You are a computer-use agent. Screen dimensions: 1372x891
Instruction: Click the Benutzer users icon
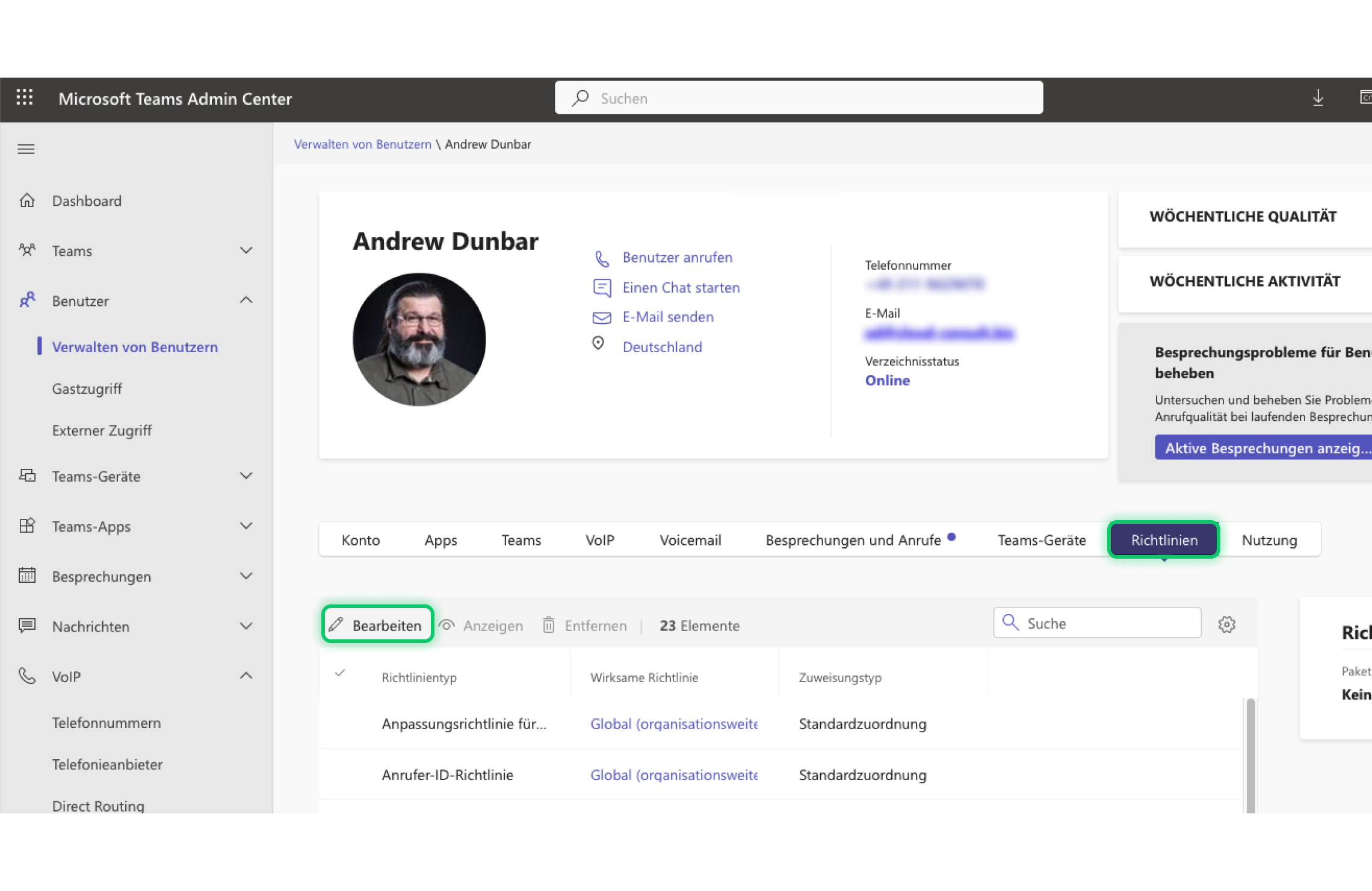[27, 300]
